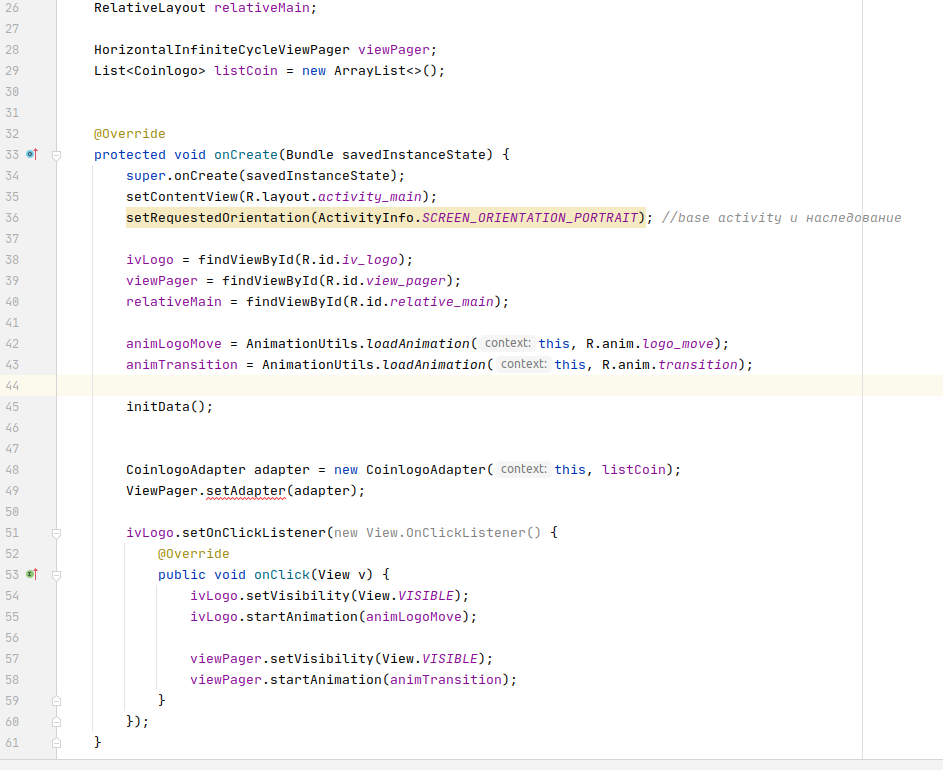
Task: Click the activity_main layout reference
Action: 369,197
